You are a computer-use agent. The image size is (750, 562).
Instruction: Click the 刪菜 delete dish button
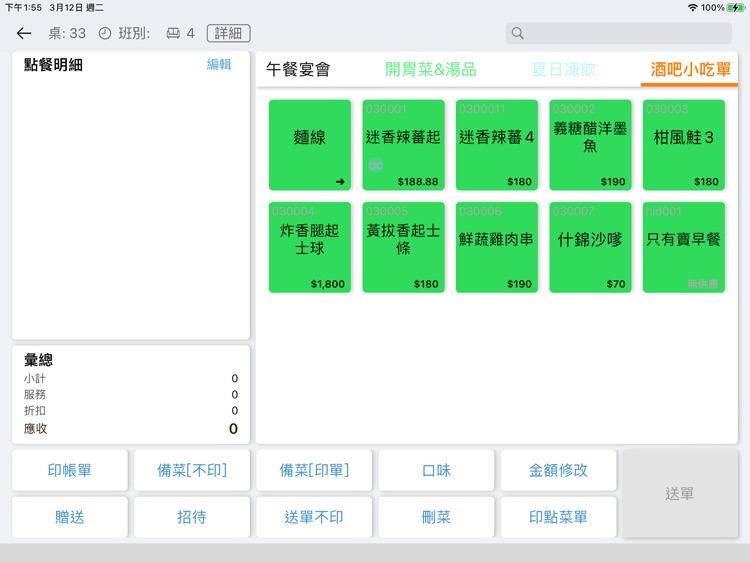click(436, 517)
